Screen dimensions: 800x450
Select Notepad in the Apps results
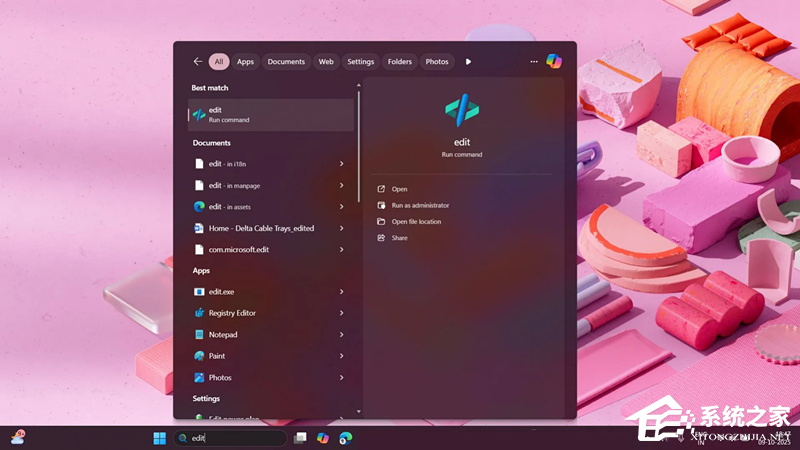pyautogui.click(x=222, y=335)
